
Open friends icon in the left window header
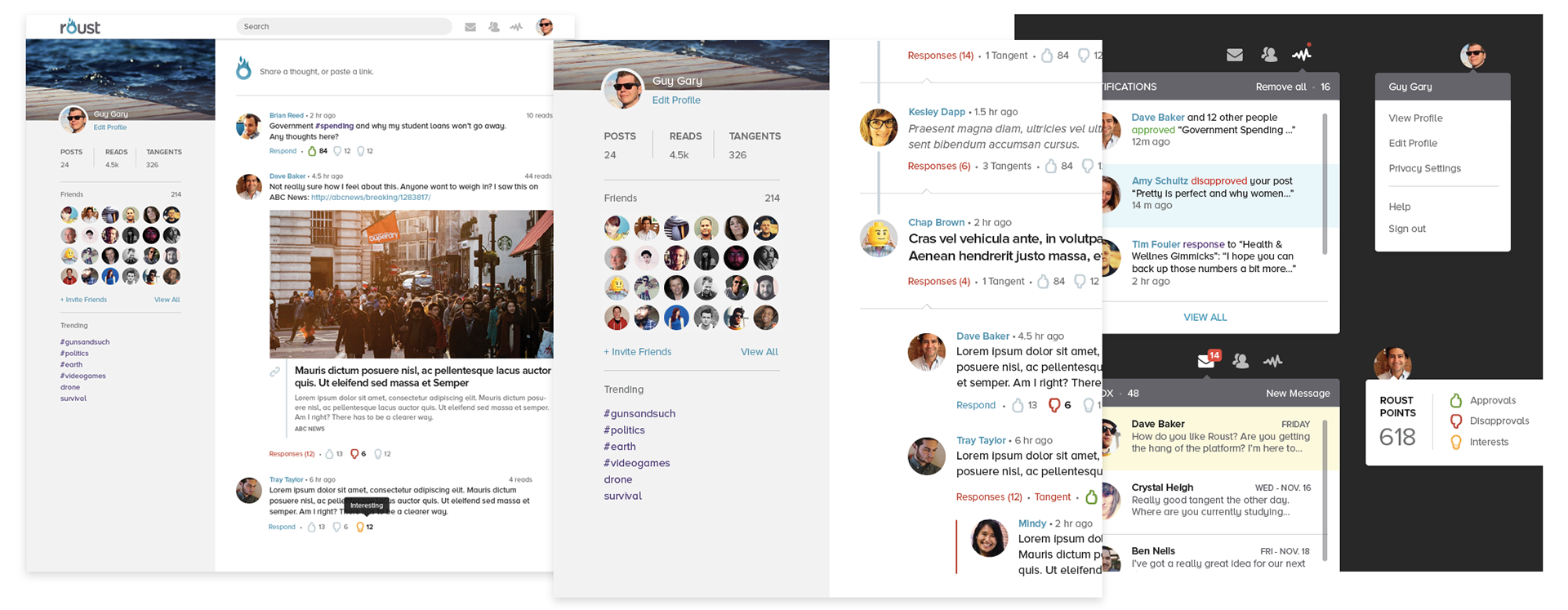(494, 27)
